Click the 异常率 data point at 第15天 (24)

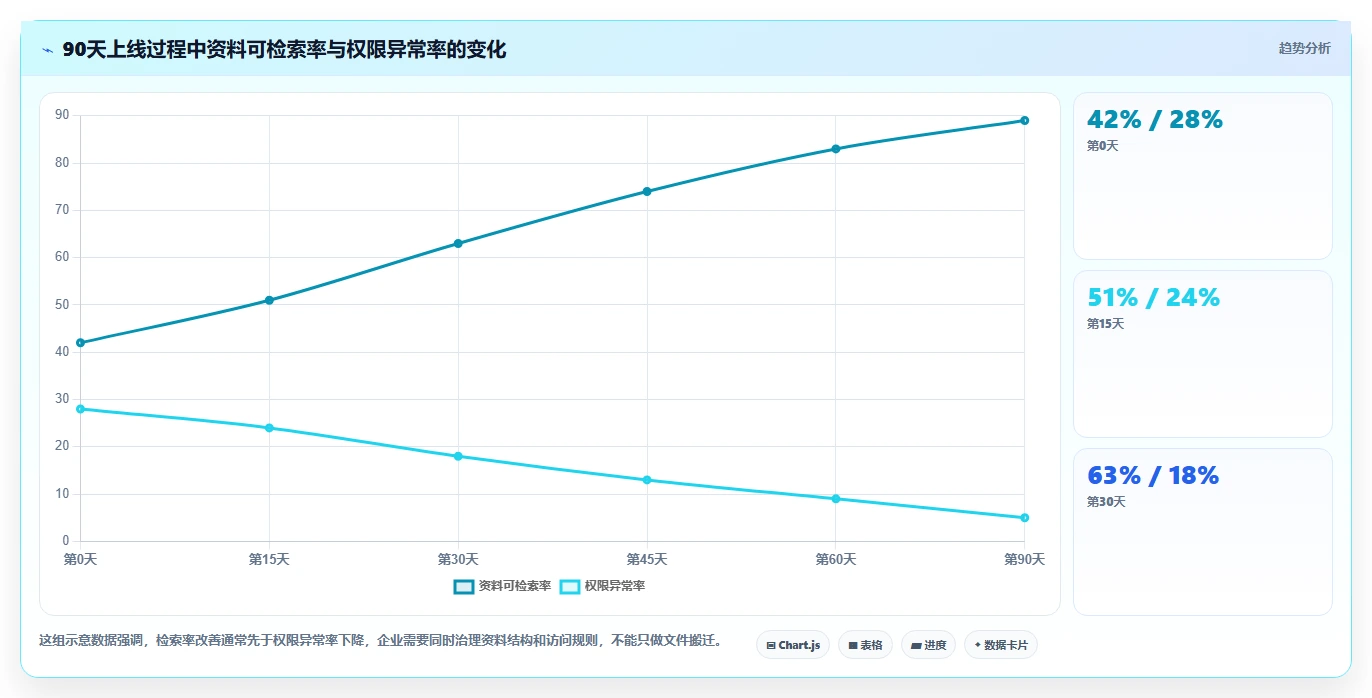(x=269, y=428)
